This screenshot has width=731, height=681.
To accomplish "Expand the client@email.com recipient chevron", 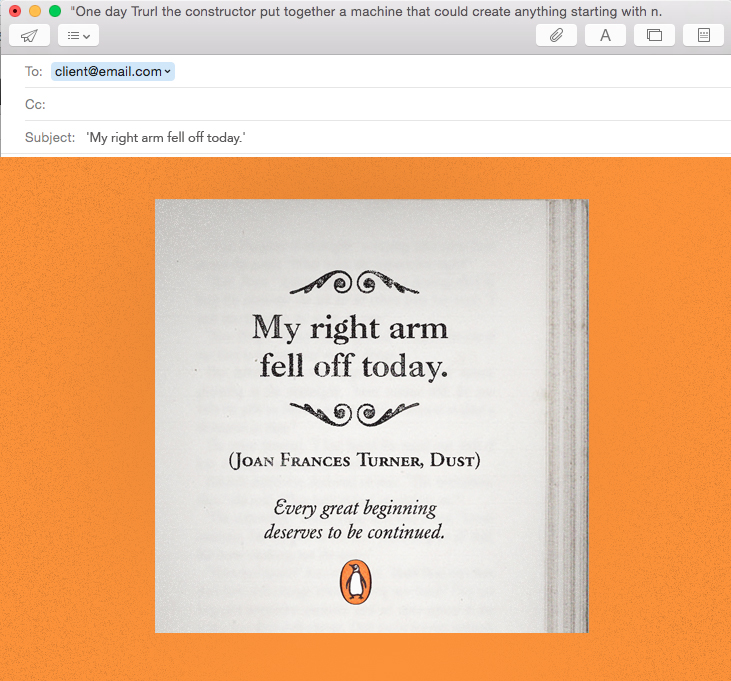I will coord(167,72).
